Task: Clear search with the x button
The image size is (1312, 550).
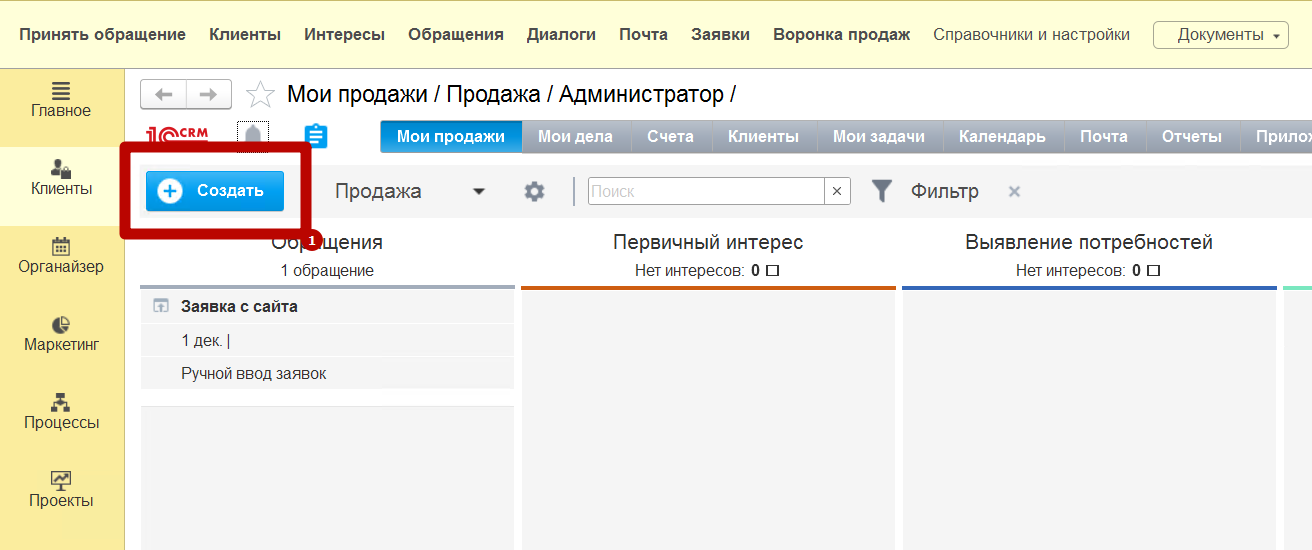Action: pos(837,192)
